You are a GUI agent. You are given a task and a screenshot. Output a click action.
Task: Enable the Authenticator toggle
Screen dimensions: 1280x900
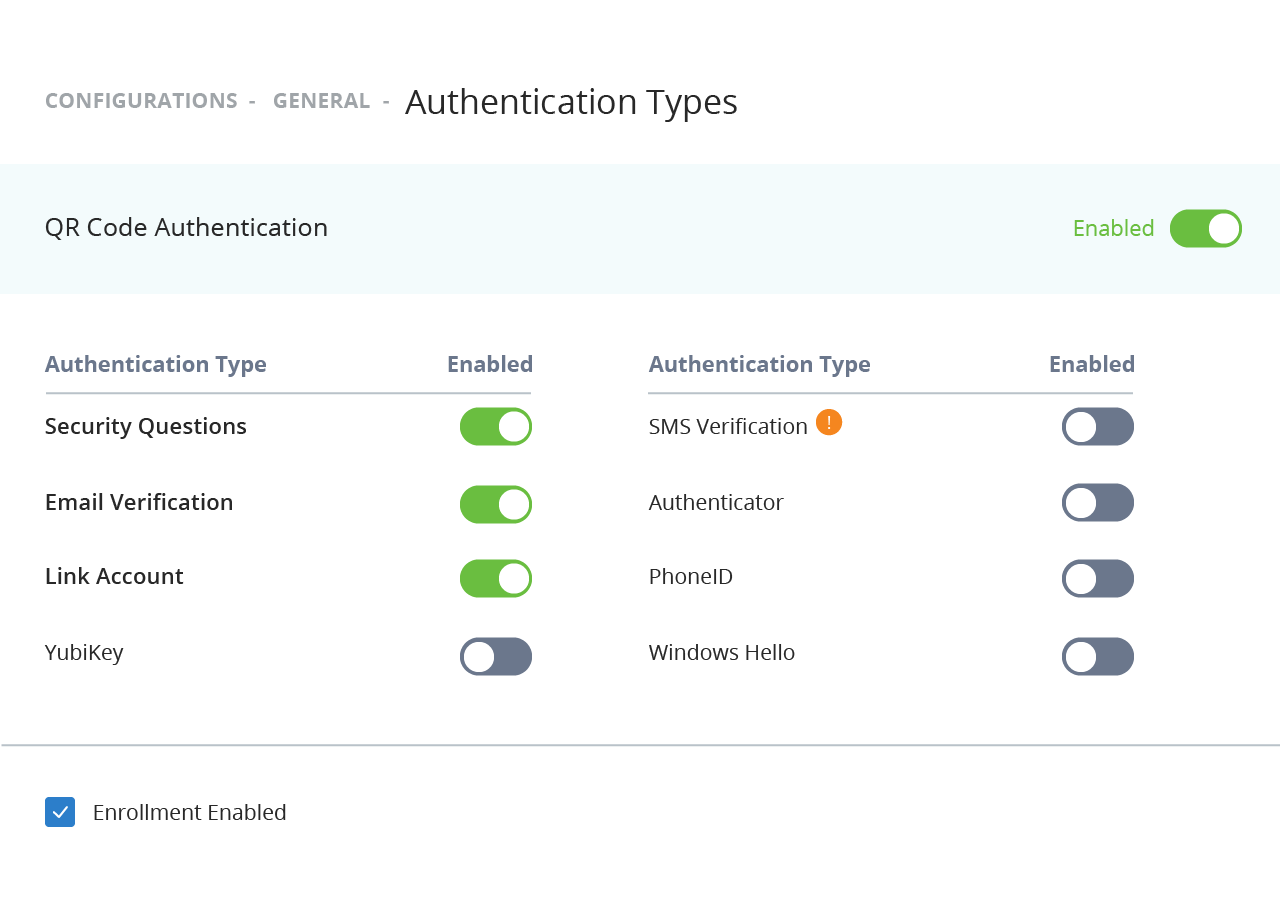click(x=1097, y=503)
